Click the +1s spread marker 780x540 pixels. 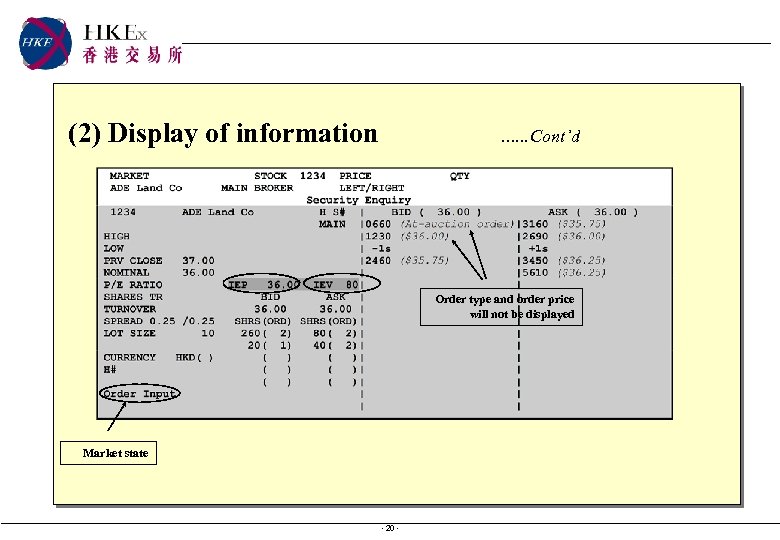[x=538, y=249]
